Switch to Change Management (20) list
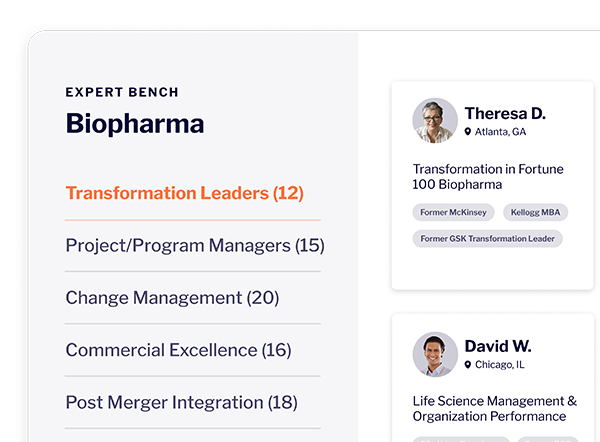Image resolution: width=600 pixels, height=442 pixels. 172,298
